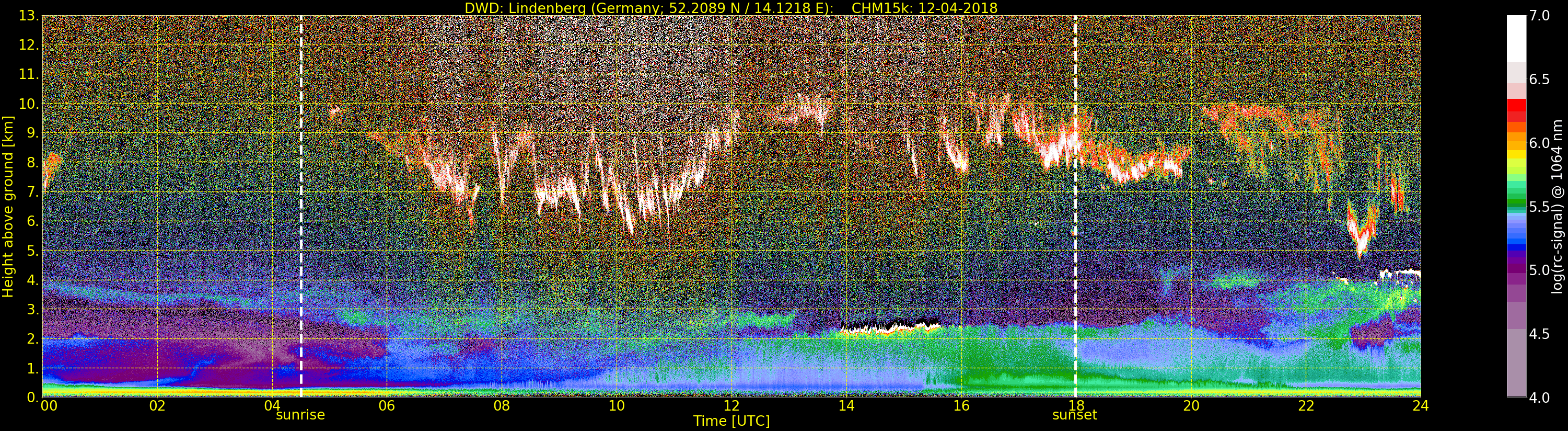Click the '5.0' colorbar tick label
The image size is (1568, 431).
pos(1539,270)
